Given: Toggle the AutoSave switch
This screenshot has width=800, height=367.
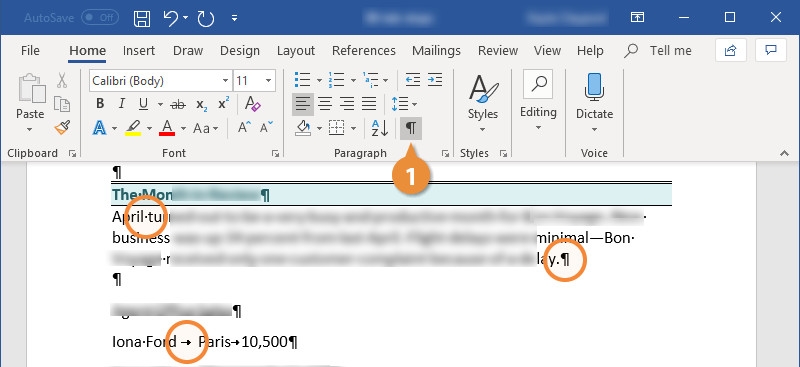Looking at the screenshot, I should 100,17.
